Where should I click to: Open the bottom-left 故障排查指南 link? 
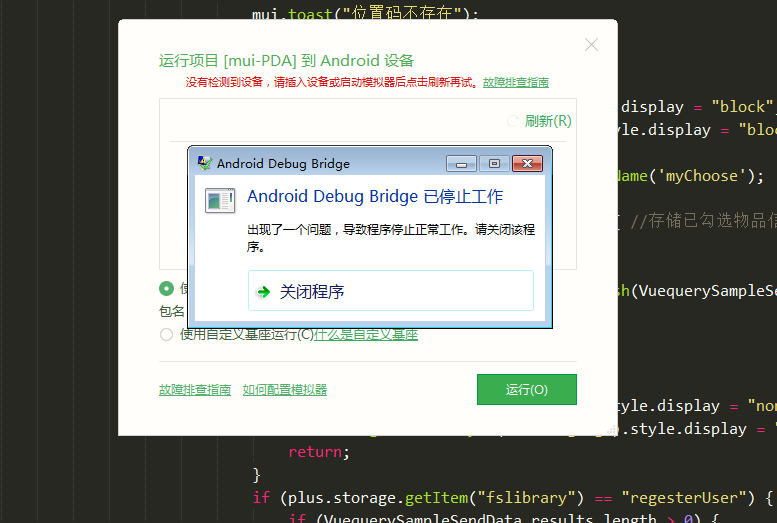pos(195,390)
